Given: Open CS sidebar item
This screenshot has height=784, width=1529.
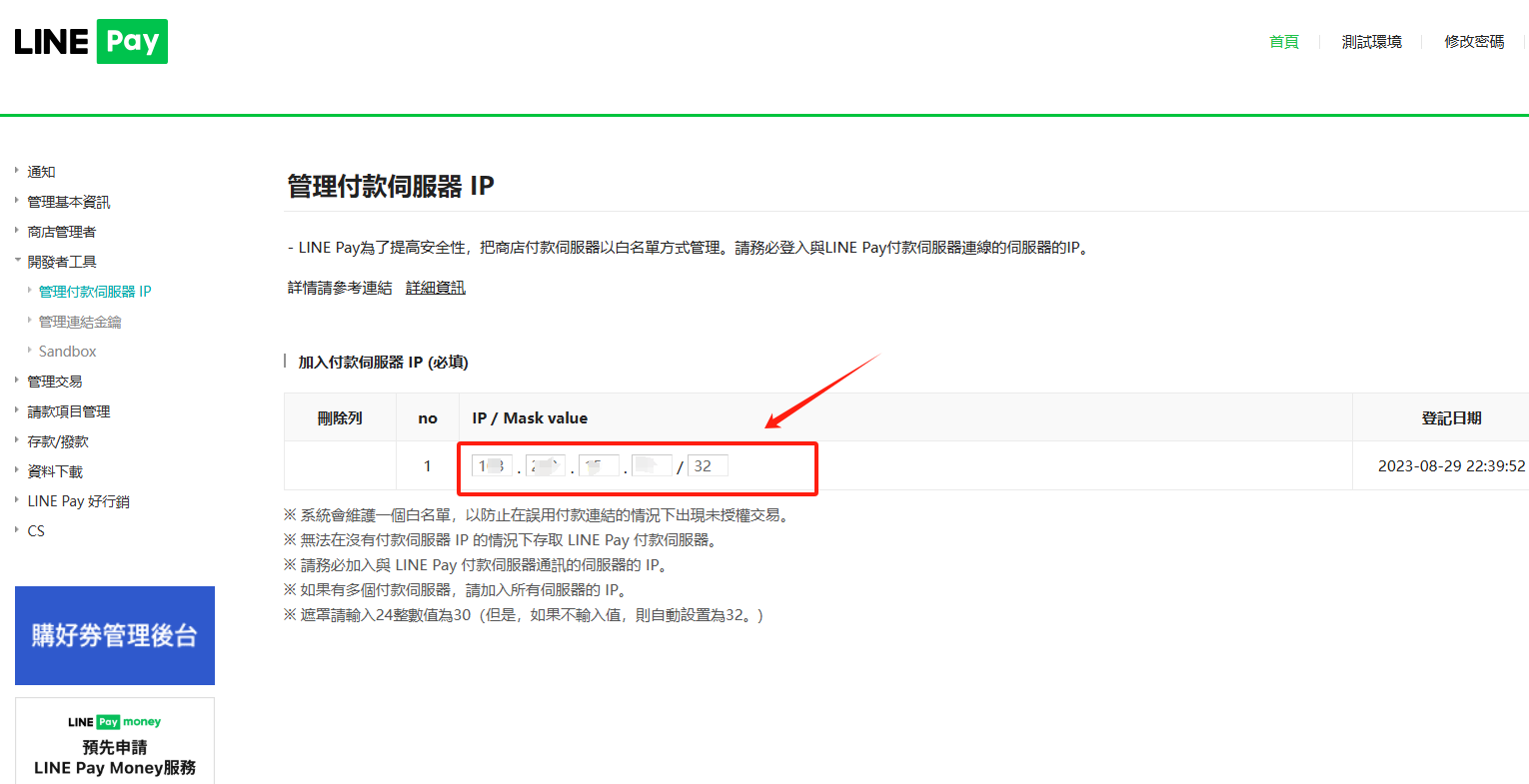Looking at the screenshot, I should [x=36, y=531].
